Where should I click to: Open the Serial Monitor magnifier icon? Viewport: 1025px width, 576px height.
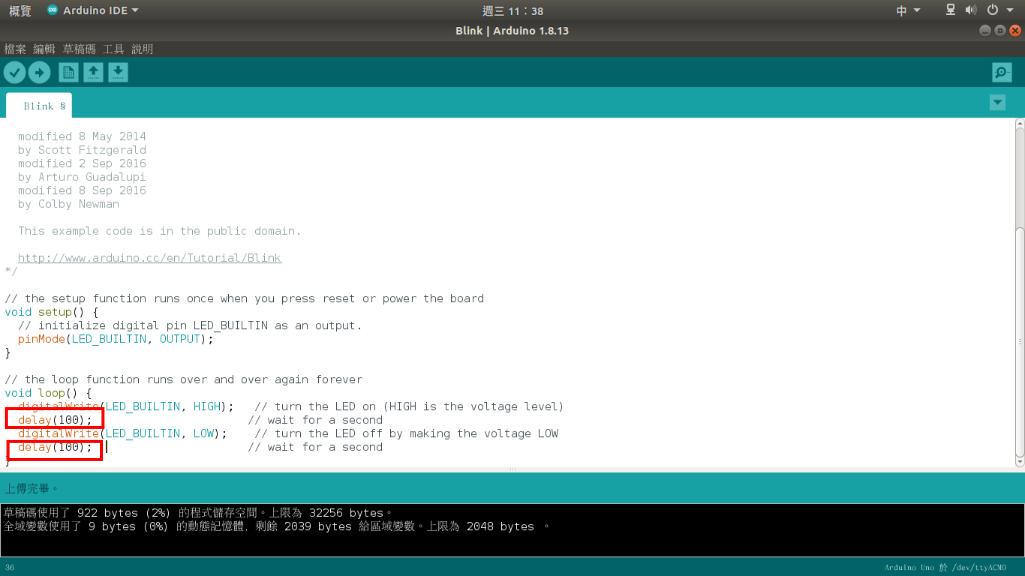coord(1001,73)
